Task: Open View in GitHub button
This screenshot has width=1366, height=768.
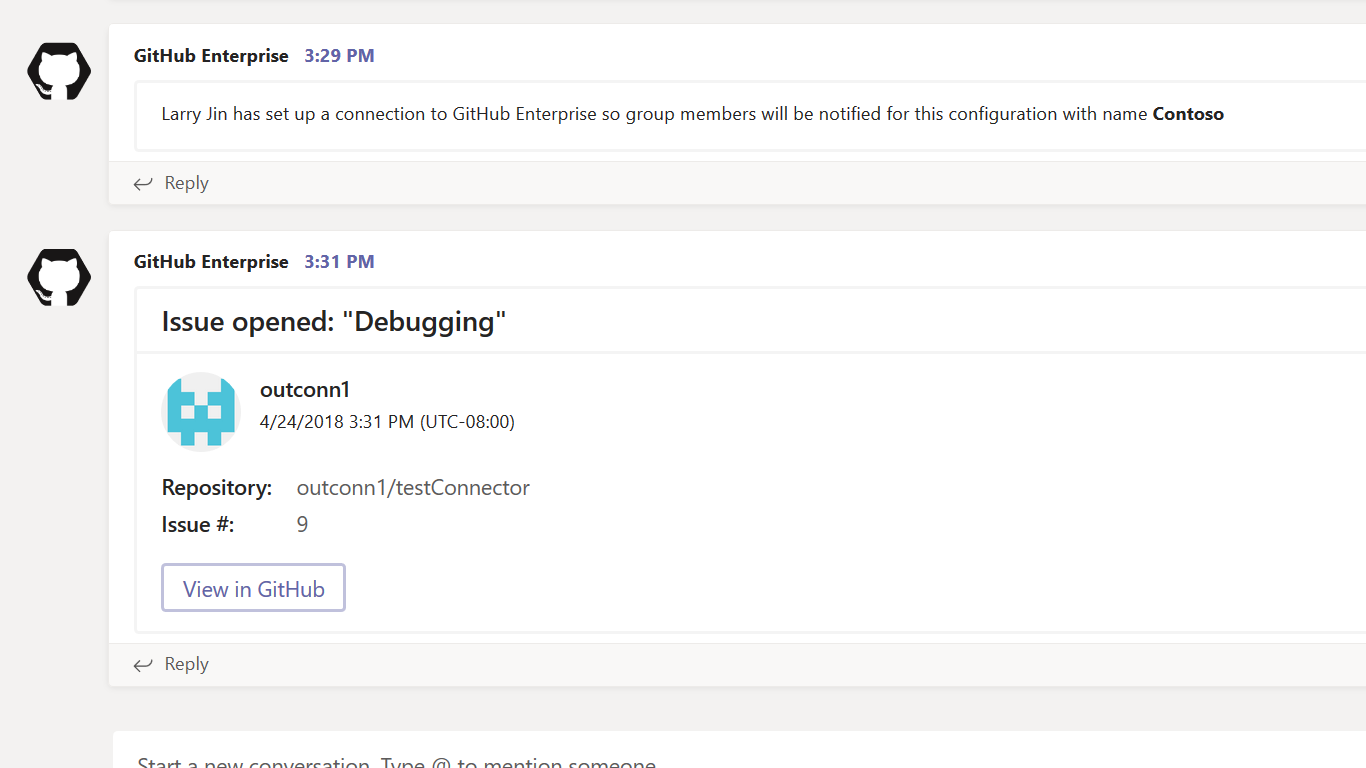Action: [x=253, y=588]
